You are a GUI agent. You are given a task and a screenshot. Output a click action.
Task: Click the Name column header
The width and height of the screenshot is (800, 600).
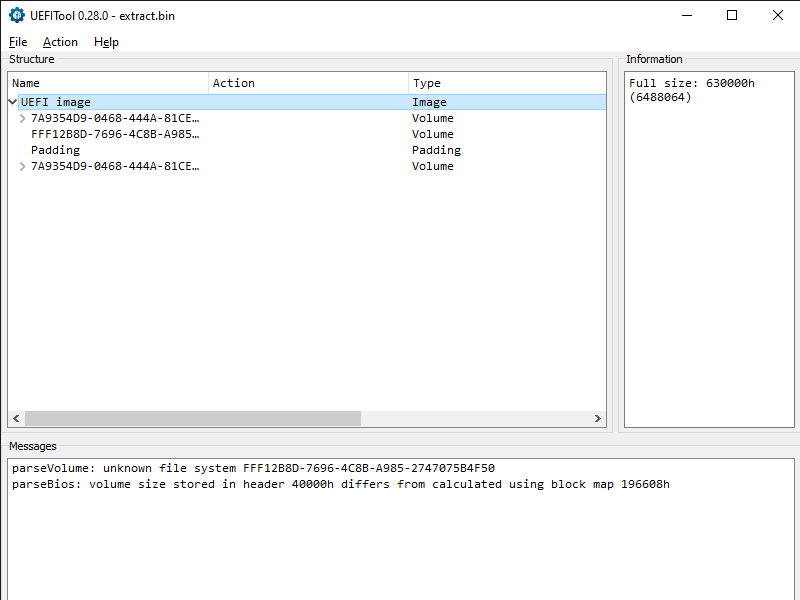[108, 83]
